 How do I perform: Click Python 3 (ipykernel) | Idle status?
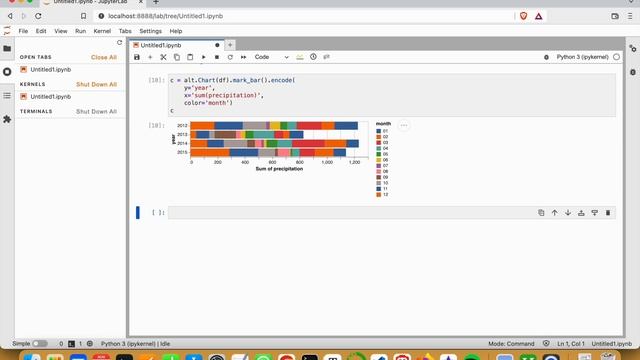tap(136, 344)
